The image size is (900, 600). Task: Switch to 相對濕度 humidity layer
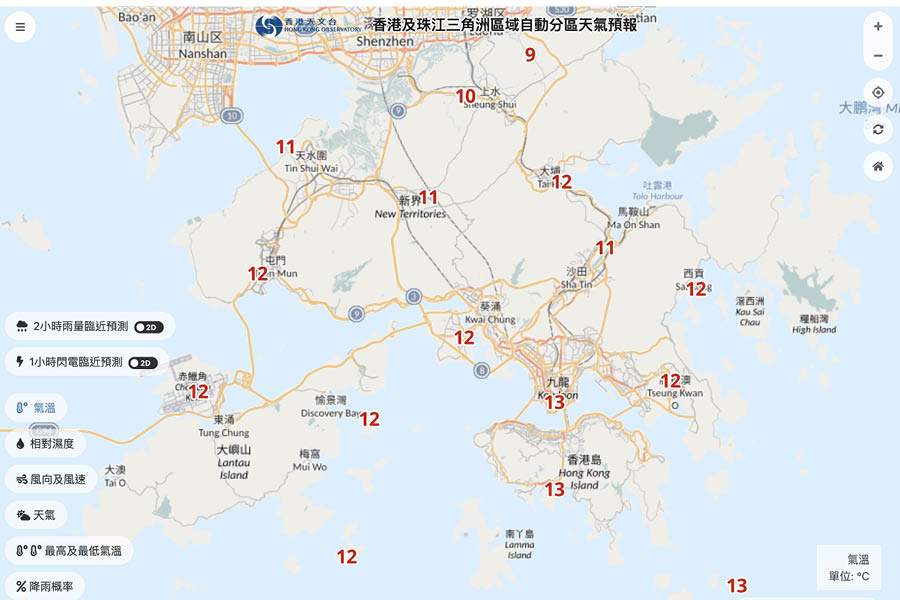pyautogui.click(x=45, y=443)
